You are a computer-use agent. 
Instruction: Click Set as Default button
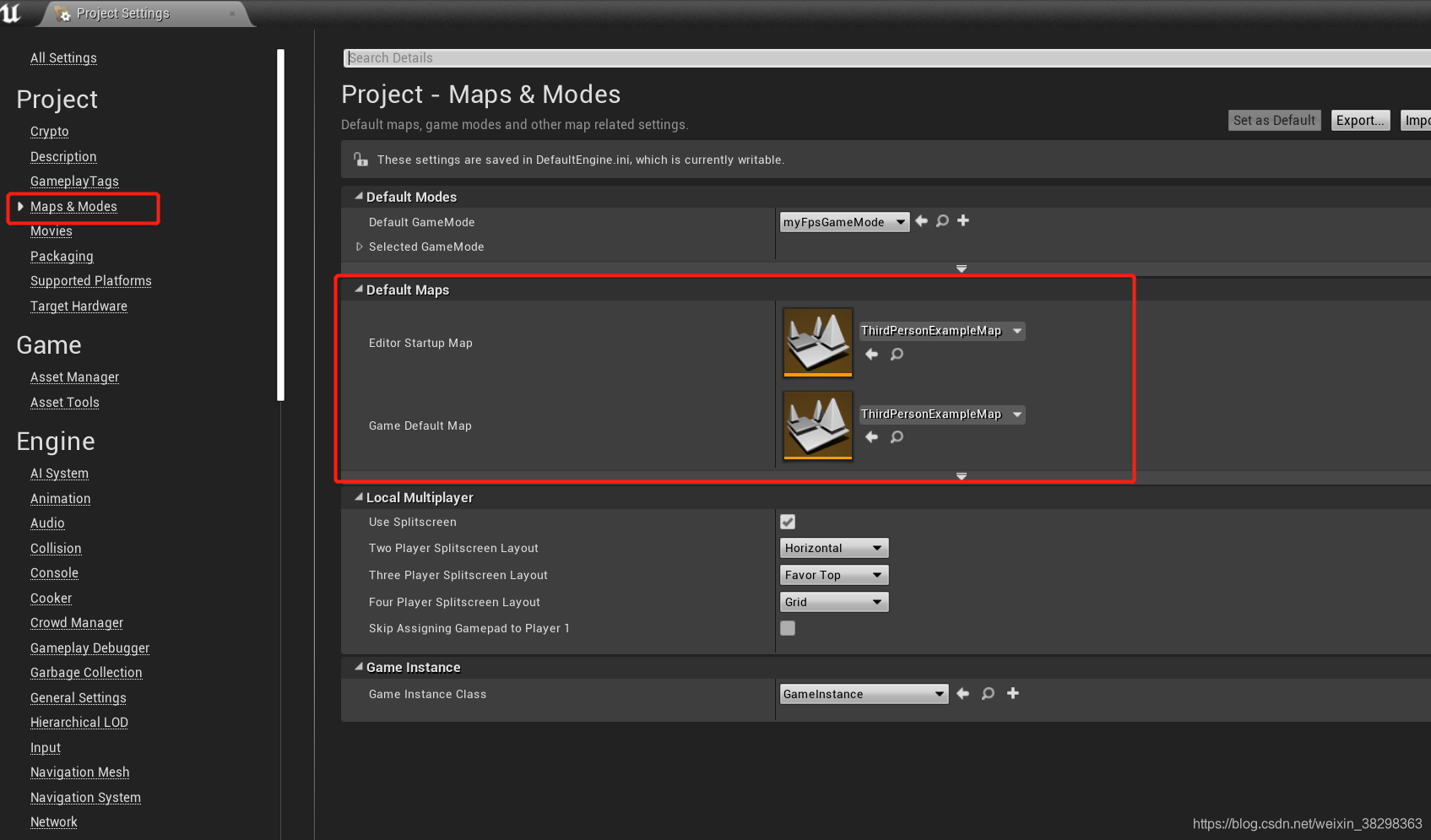tap(1274, 120)
